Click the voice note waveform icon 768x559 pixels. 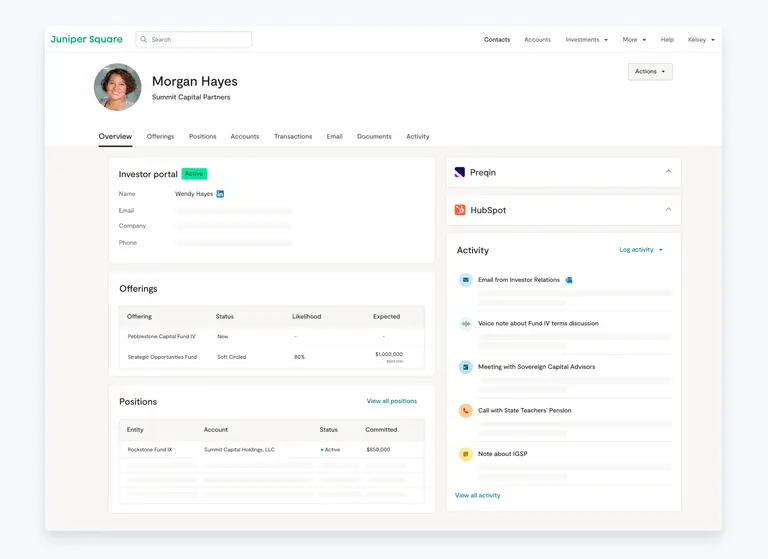(x=465, y=324)
